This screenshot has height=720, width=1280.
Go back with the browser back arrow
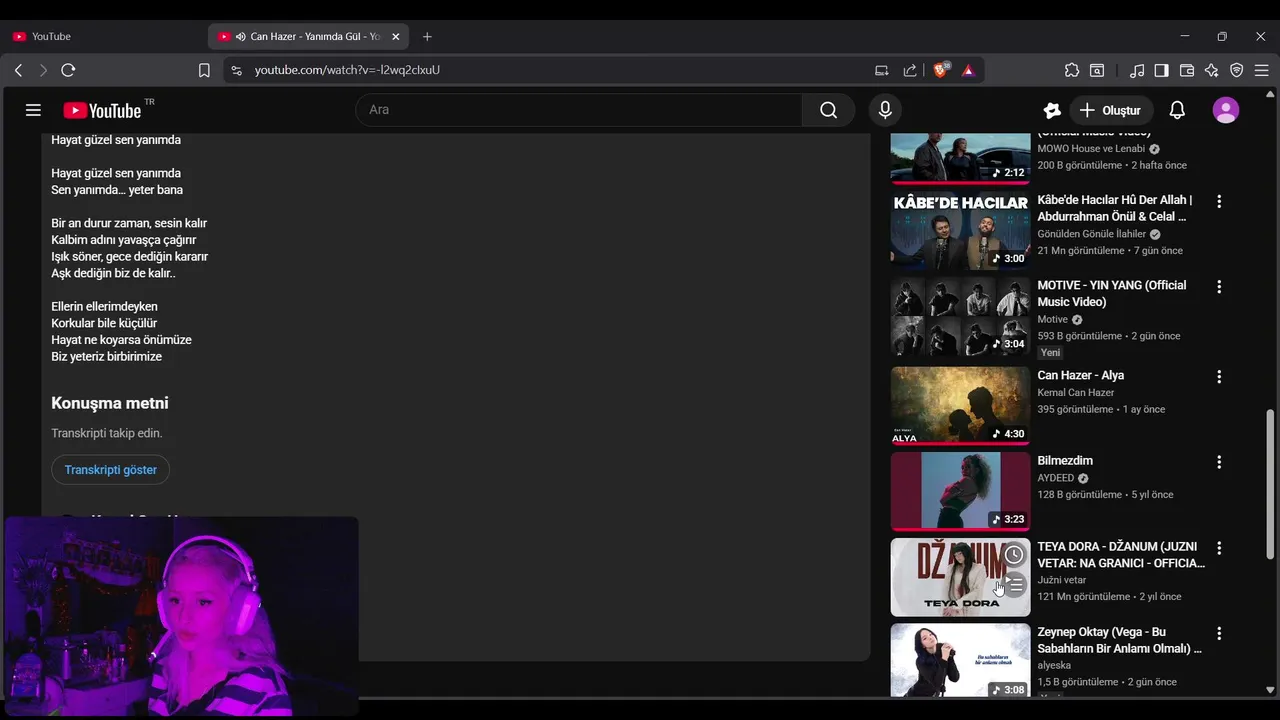tap(18, 70)
